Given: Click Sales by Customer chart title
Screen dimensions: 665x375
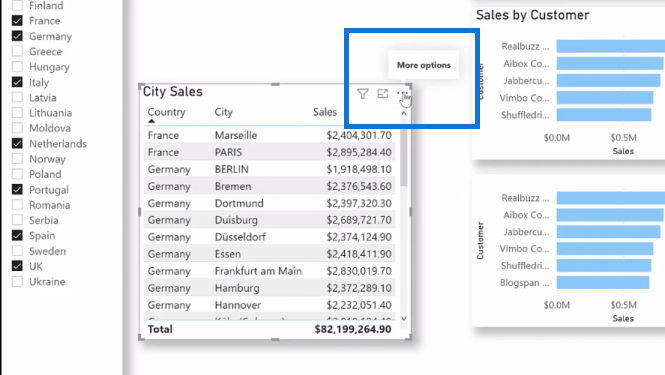Looking at the screenshot, I should tap(533, 15).
